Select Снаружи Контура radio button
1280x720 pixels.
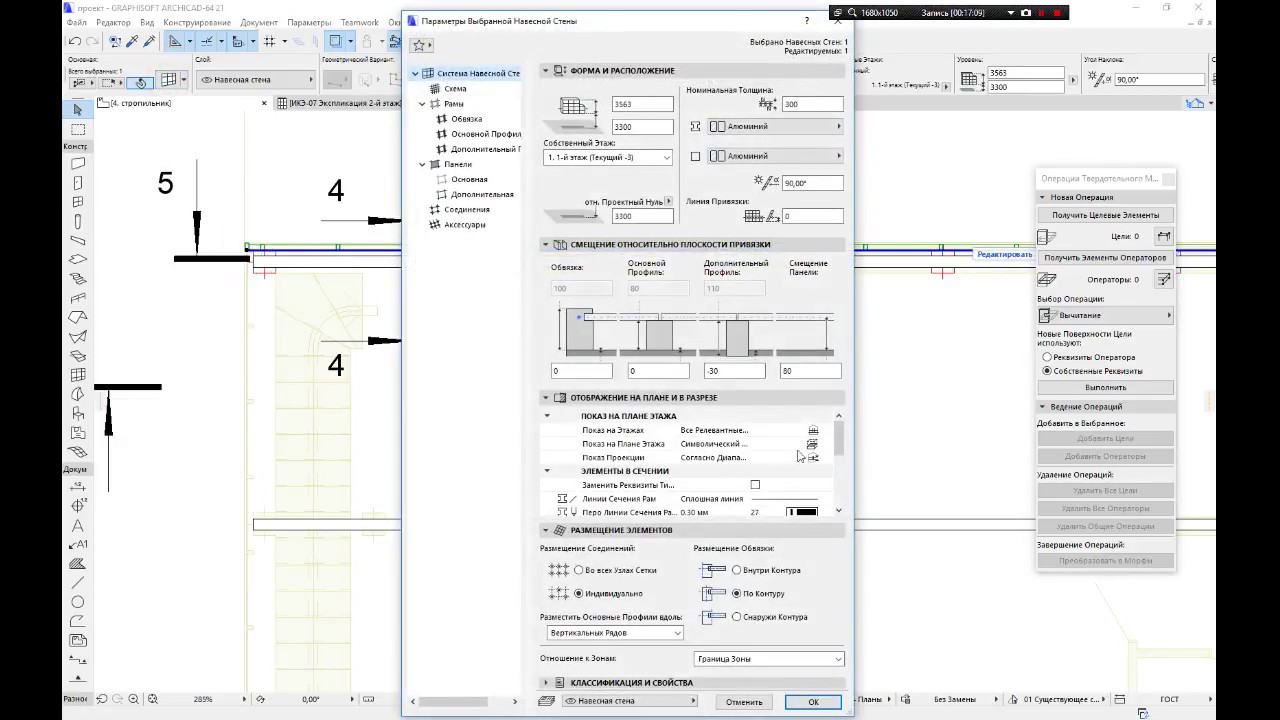(737, 617)
